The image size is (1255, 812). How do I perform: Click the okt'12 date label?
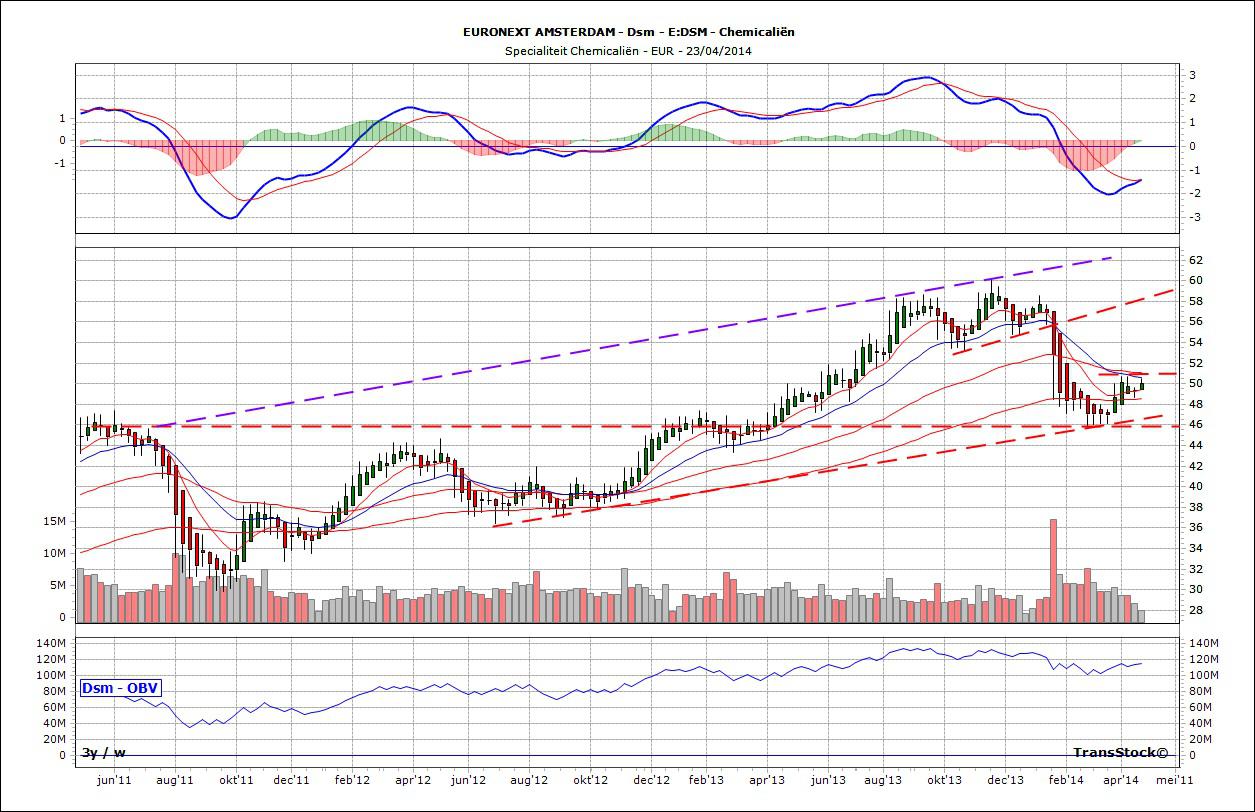click(x=591, y=779)
